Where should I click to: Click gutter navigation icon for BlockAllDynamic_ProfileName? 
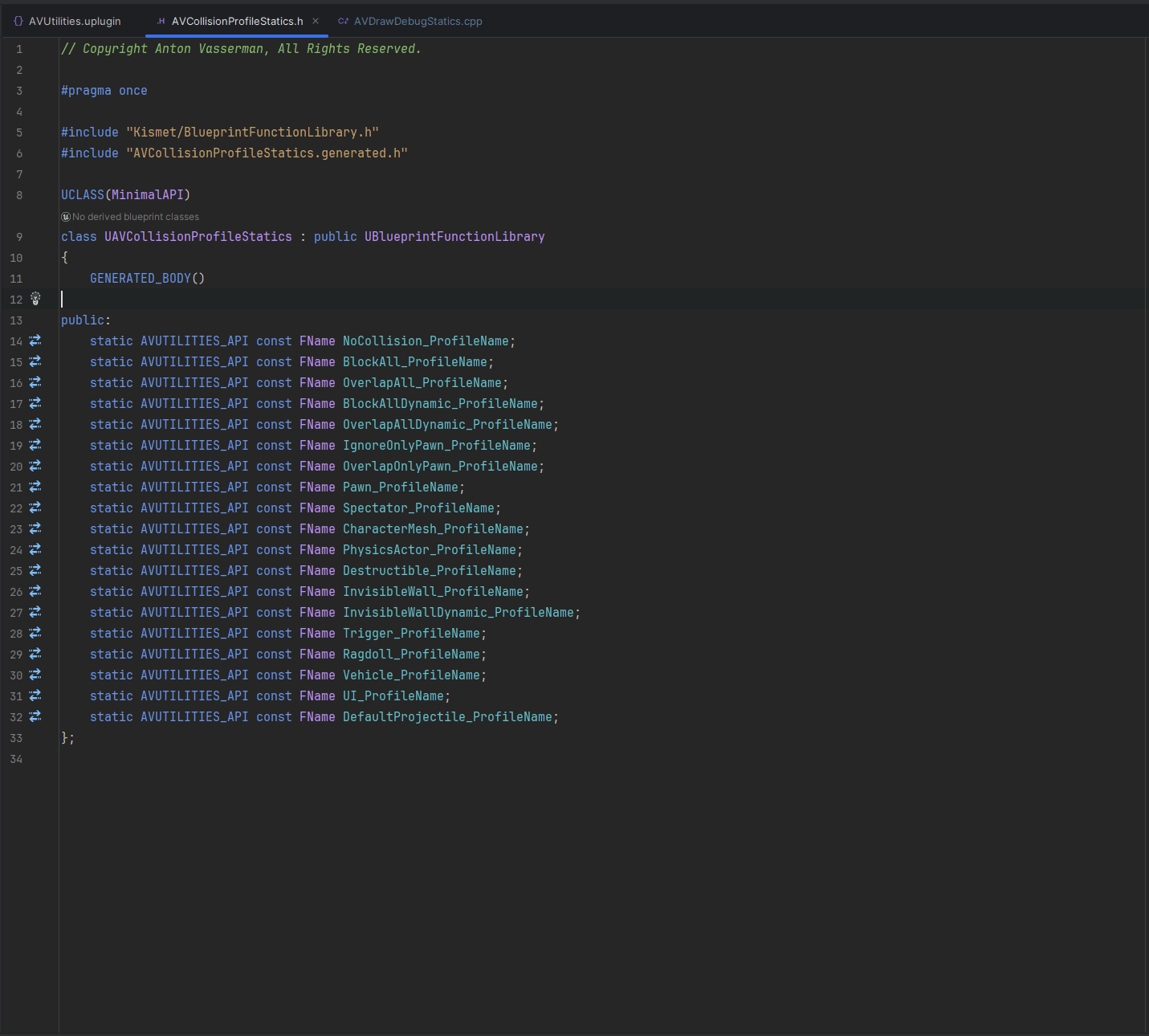click(x=35, y=403)
